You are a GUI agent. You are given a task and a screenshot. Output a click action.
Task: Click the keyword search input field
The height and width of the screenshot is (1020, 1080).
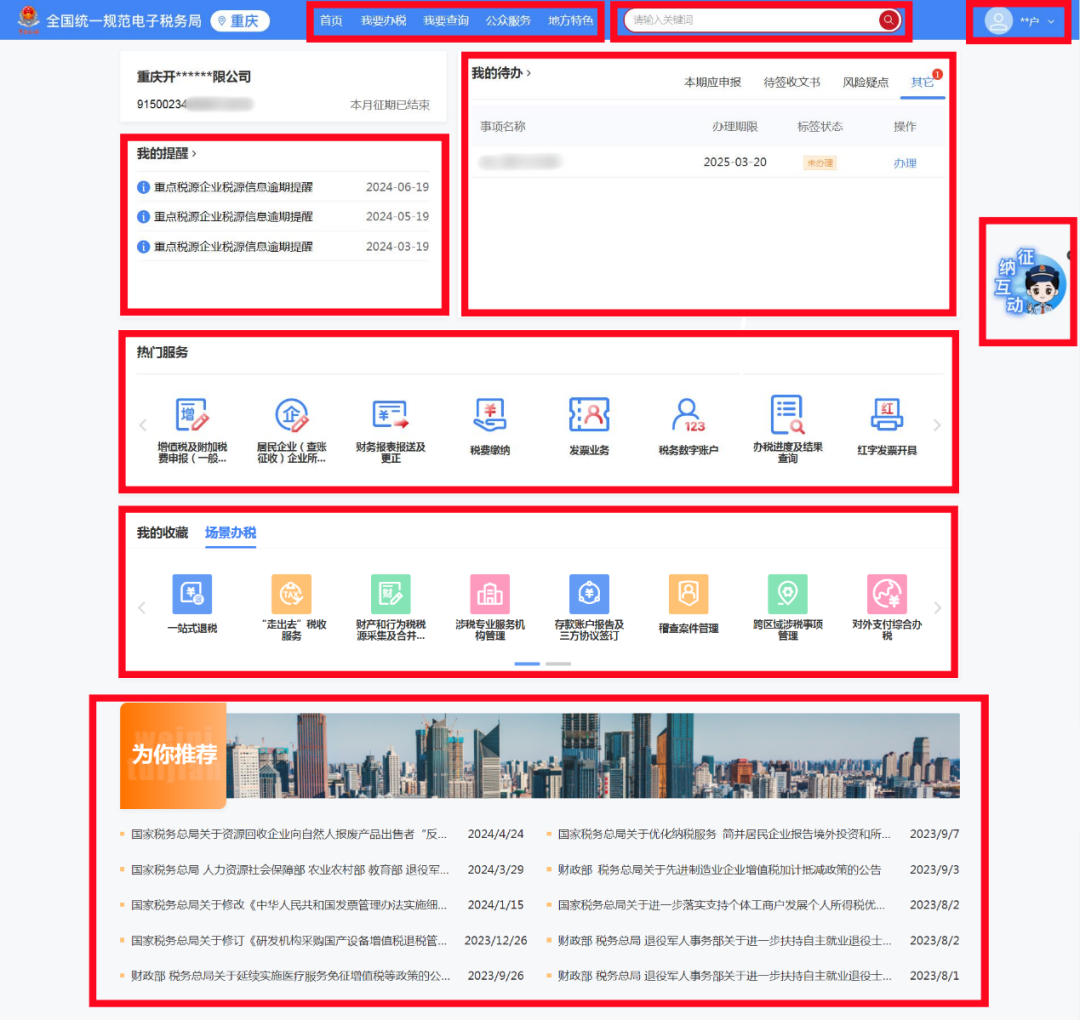coord(751,20)
